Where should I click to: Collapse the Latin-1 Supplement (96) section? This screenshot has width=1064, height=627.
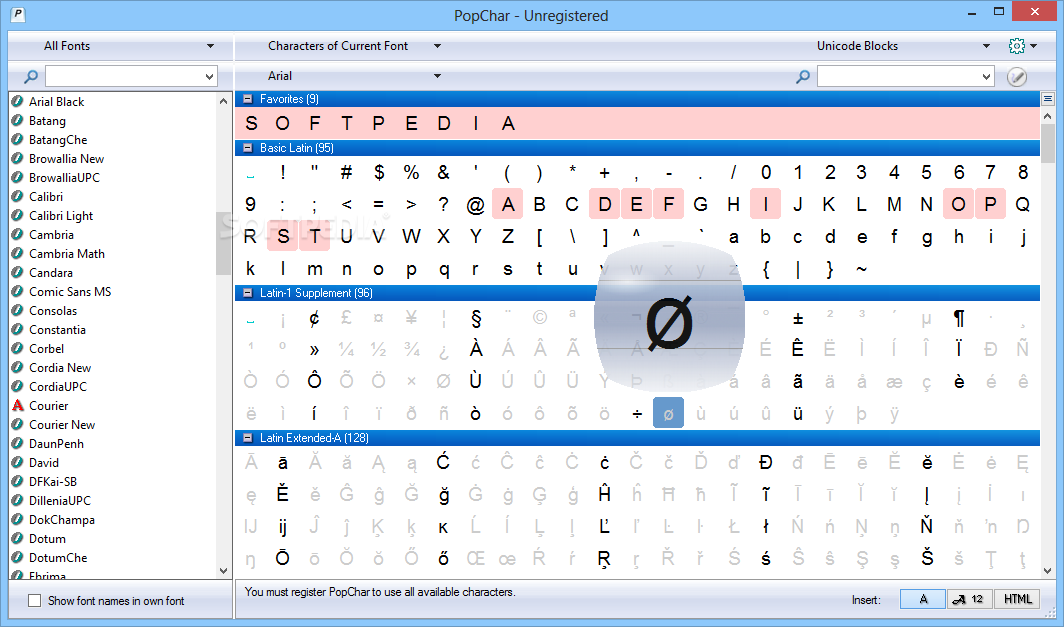click(x=248, y=293)
